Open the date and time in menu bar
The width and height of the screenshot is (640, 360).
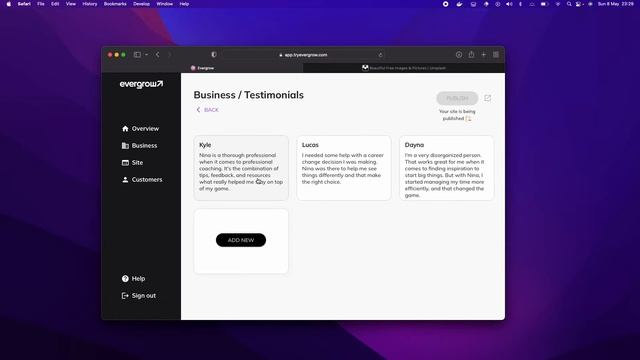coord(616,4)
